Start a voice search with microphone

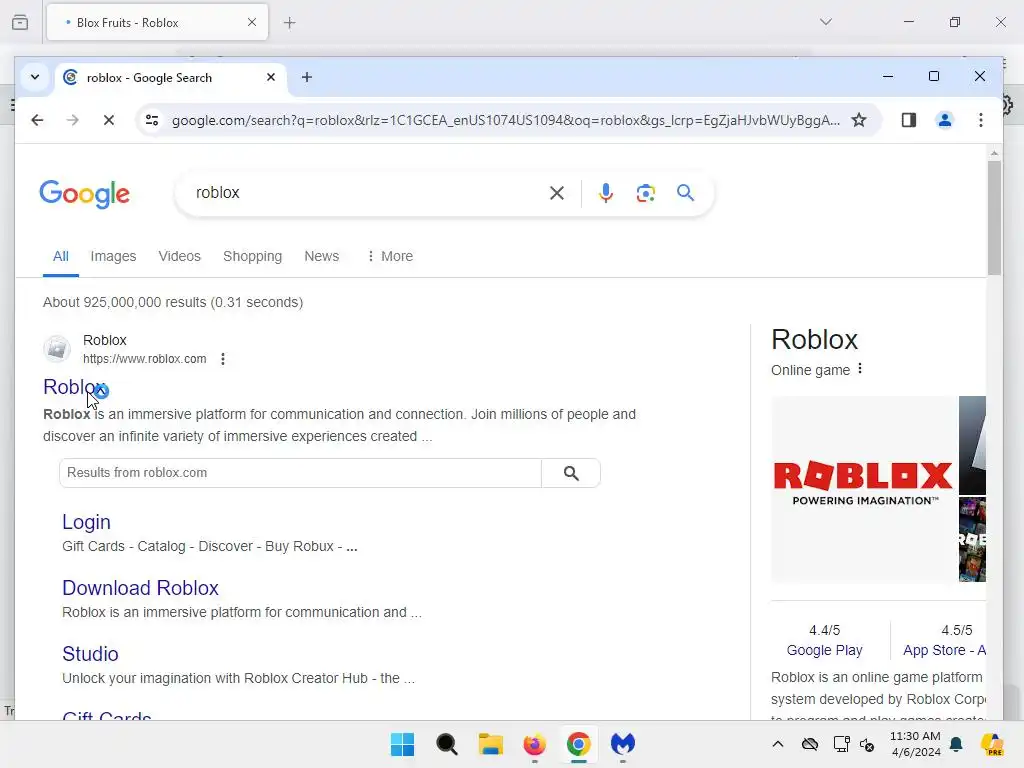pos(605,193)
